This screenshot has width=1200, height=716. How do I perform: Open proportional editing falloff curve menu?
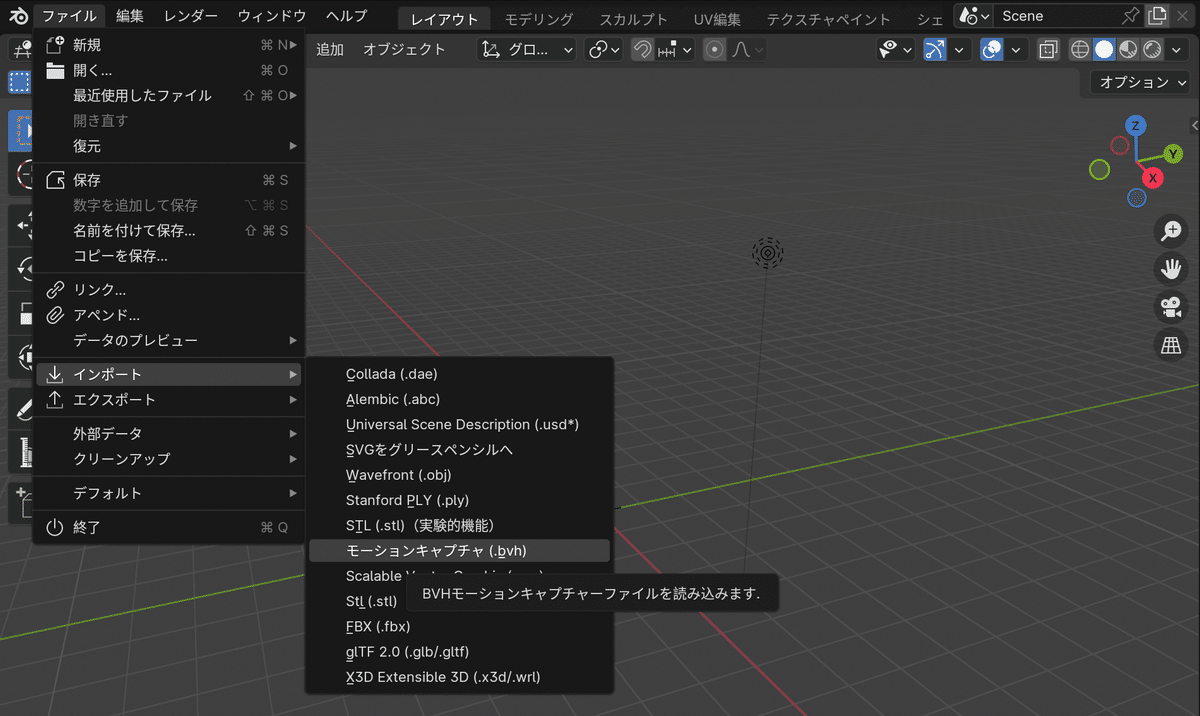click(x=749, y=49)
